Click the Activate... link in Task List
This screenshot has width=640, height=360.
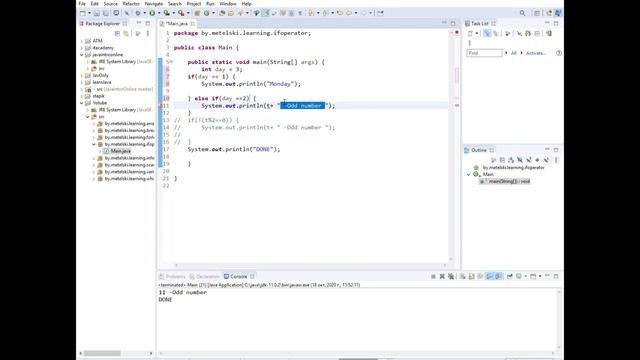coord(536,53)
